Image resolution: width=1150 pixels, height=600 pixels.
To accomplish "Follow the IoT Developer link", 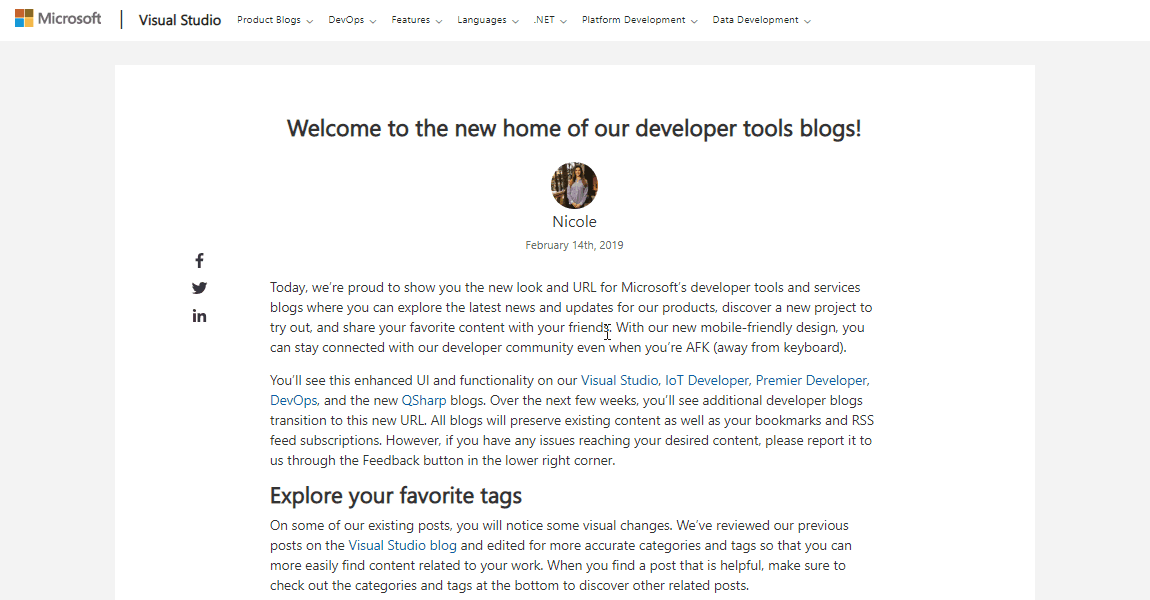I will (707, 380).
